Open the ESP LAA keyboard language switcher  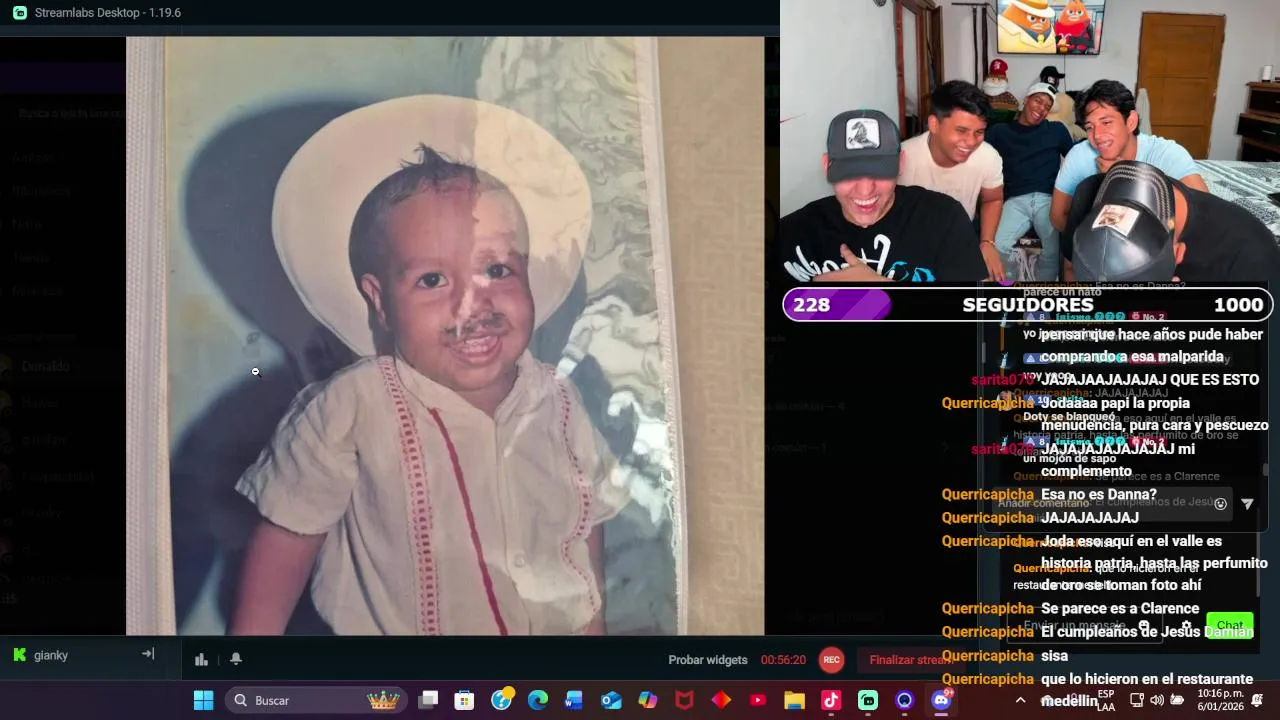coord(1106,700)
